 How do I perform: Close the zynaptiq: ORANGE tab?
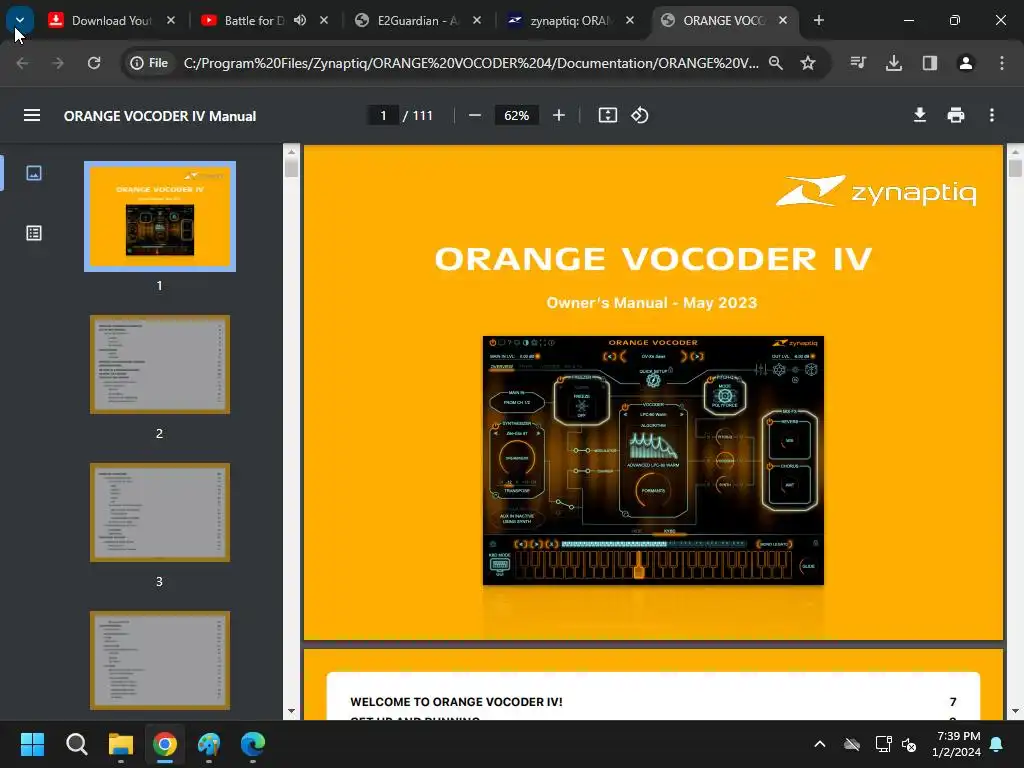point(630,20)
